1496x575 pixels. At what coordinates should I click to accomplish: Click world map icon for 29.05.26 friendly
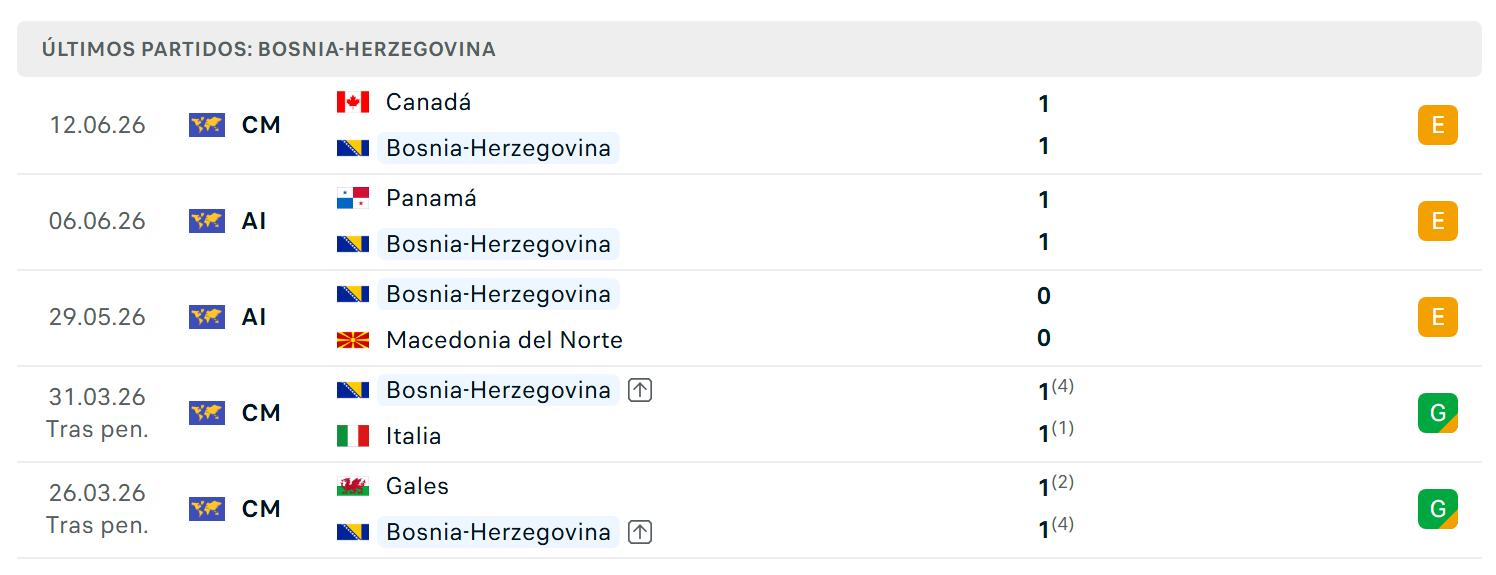(x=207, y=317)
